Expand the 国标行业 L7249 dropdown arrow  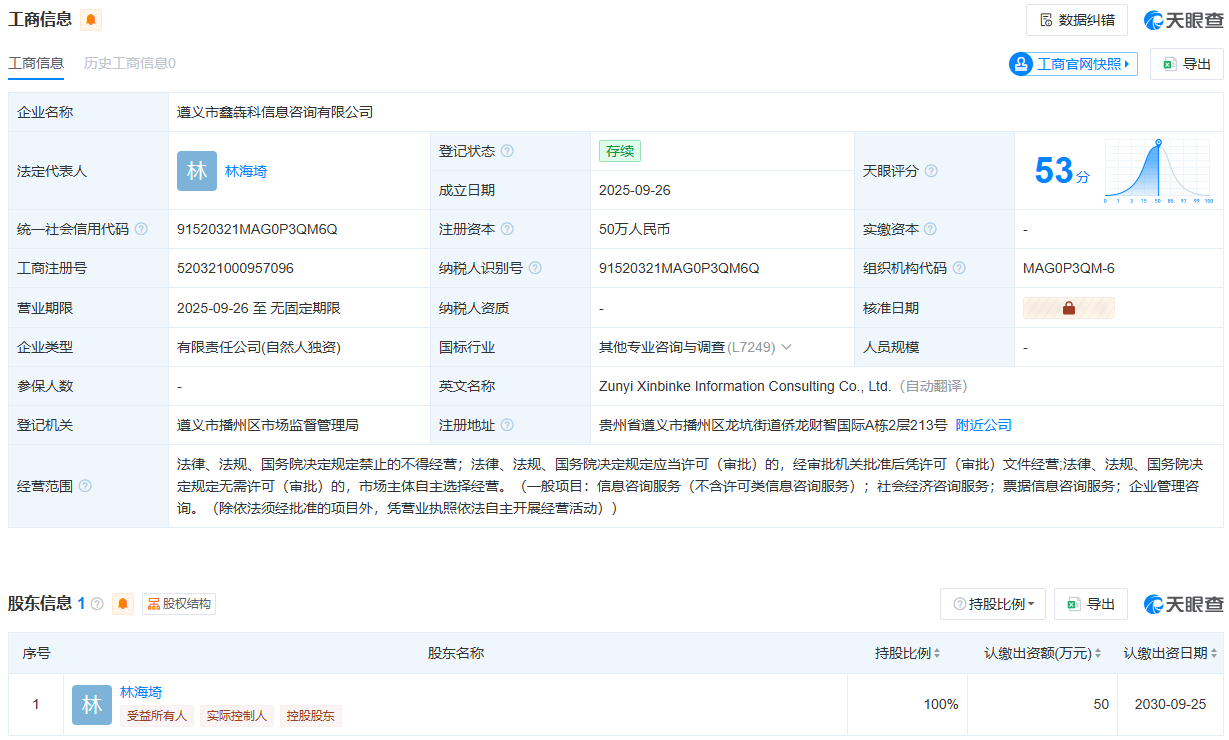click(x=786, y=347)
